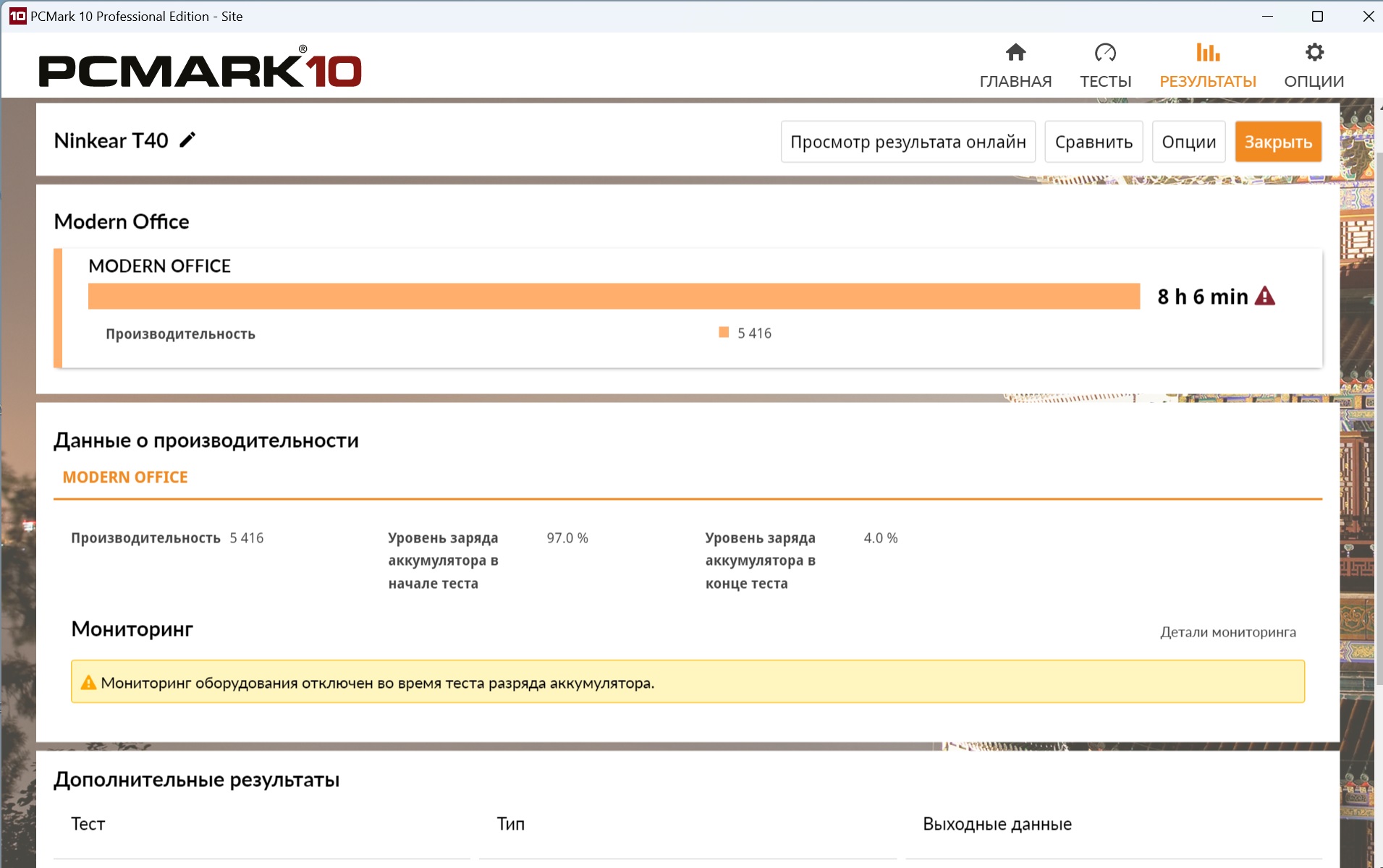Open the Опции button in the result header

click(1188, 142)
